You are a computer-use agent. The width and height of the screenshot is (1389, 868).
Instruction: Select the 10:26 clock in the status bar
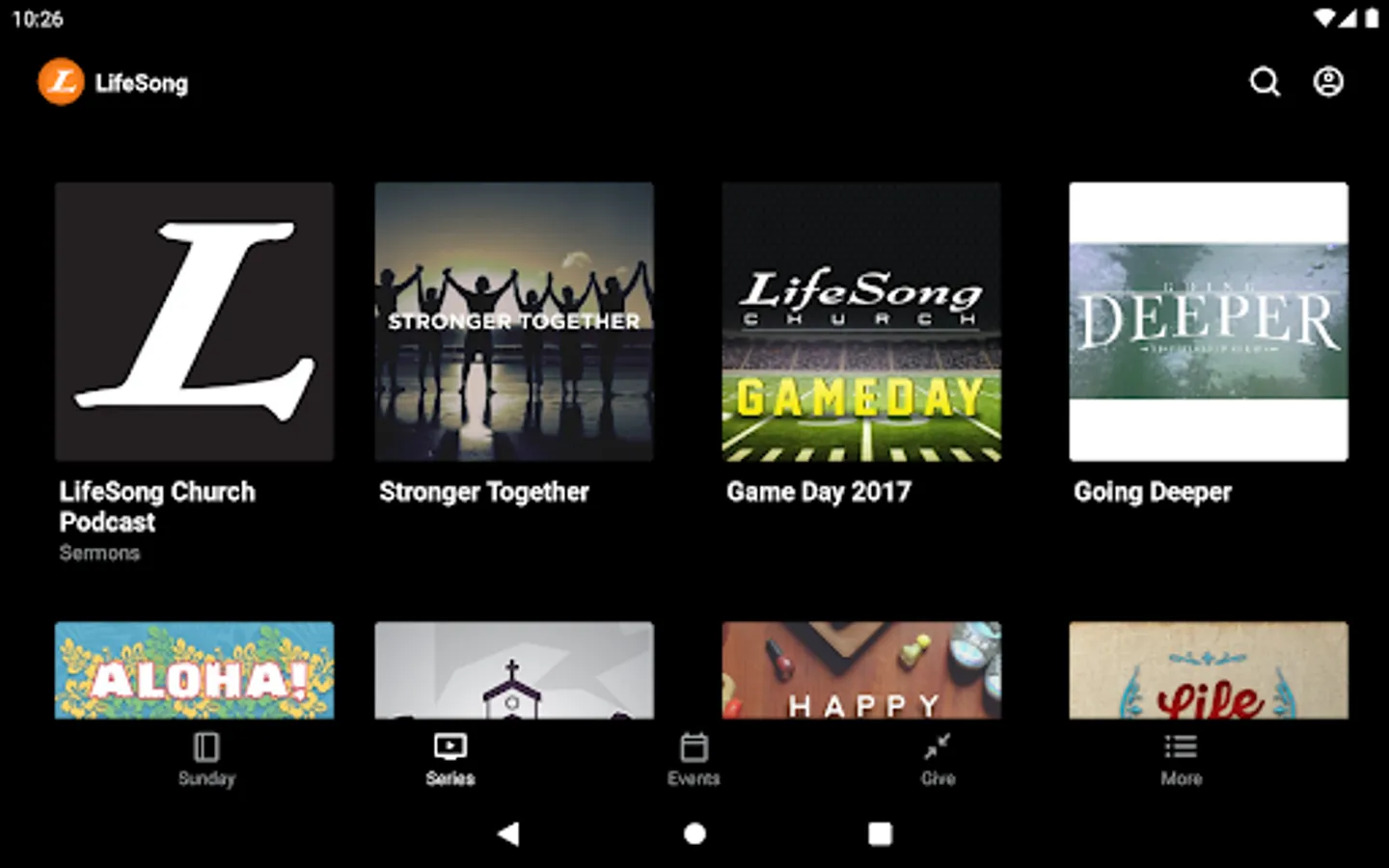pos(38,18)
